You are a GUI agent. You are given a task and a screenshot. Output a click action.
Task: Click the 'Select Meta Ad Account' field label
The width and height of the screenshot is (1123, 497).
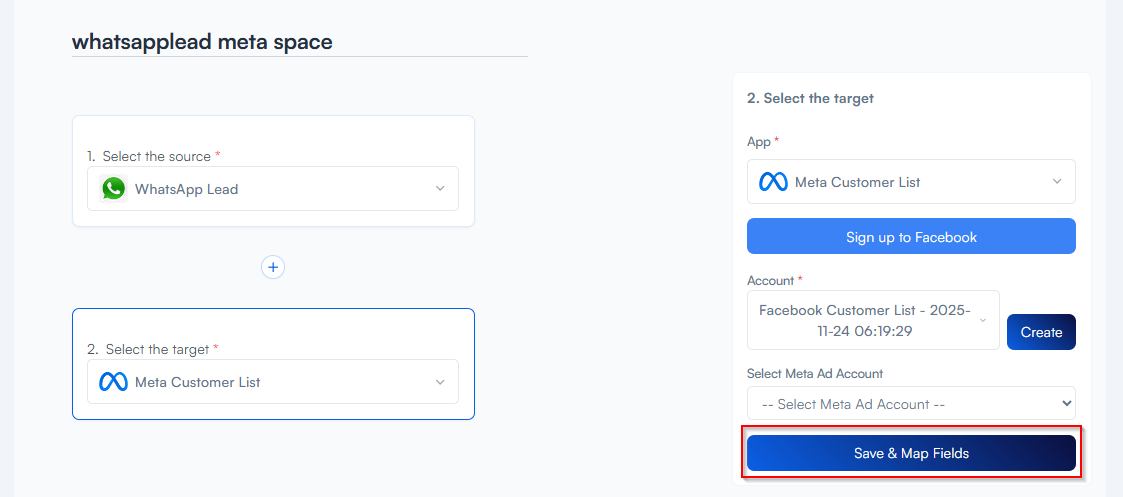[x=815, y=373]
